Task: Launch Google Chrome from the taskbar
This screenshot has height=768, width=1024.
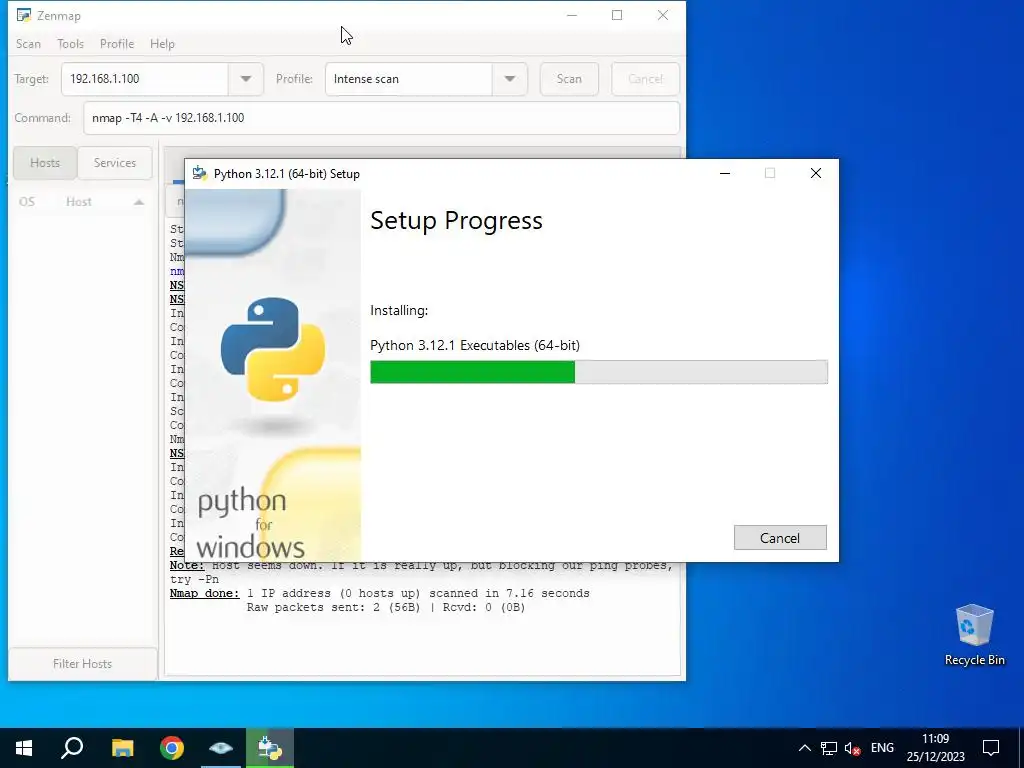Action: tap(172, 748)
